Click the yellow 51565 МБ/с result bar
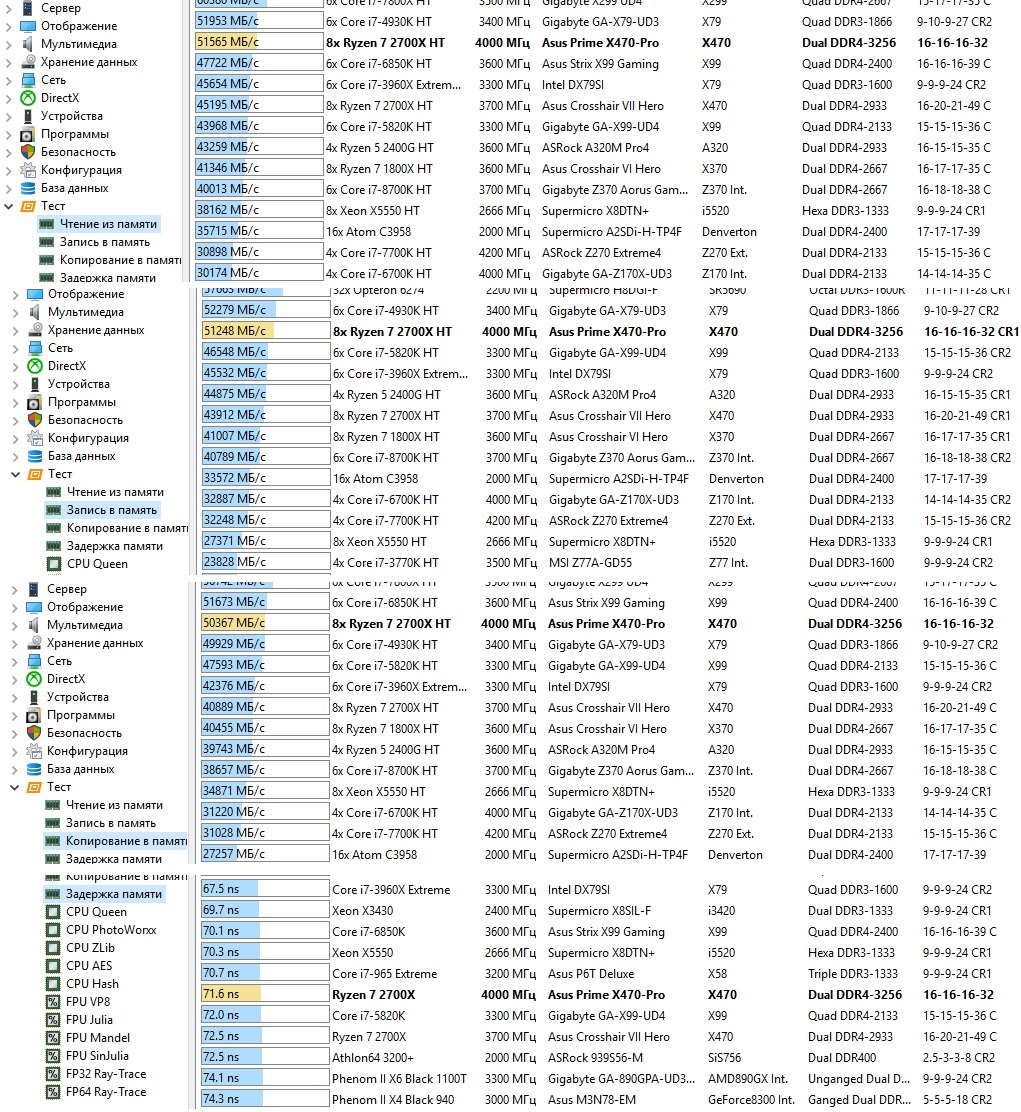The height and width of the screenshot is (1112, 1021). coord(259,43)
